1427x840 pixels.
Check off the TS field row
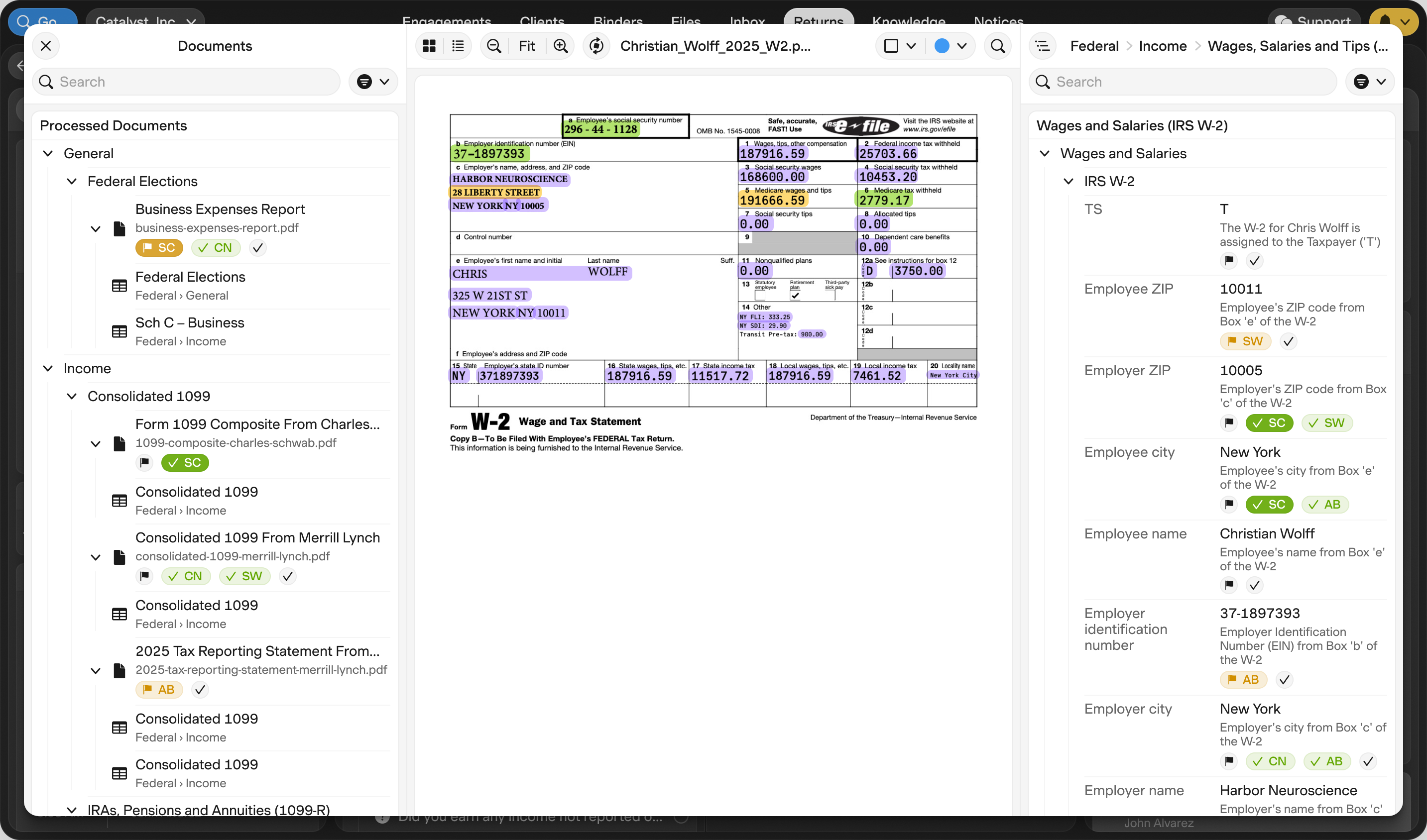pos(1254,261)
